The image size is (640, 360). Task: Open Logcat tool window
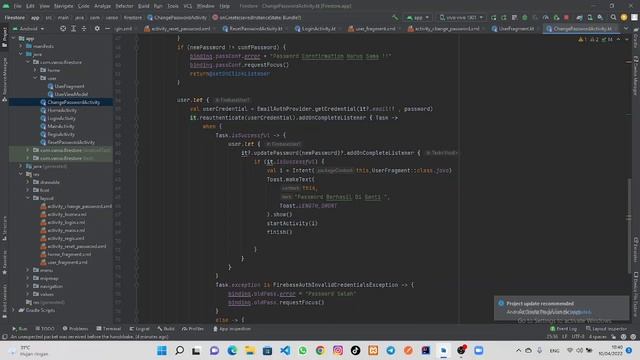(139, 329)
